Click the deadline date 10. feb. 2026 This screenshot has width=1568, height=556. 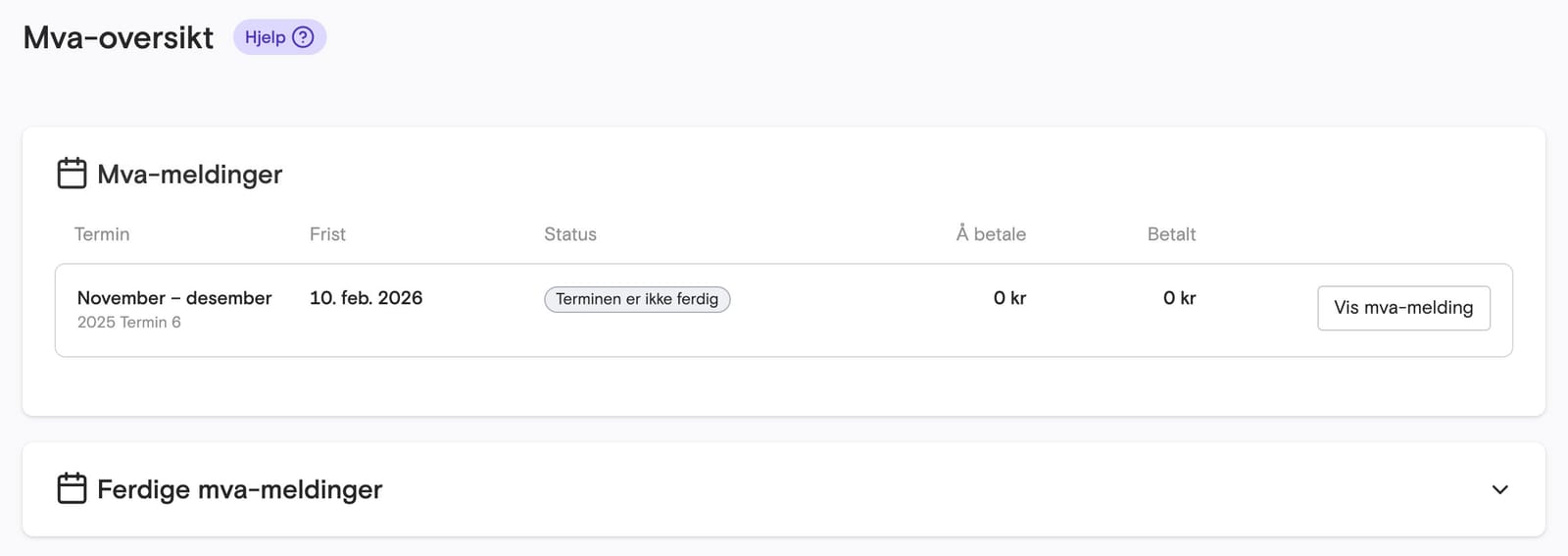(x=366, y=298)
